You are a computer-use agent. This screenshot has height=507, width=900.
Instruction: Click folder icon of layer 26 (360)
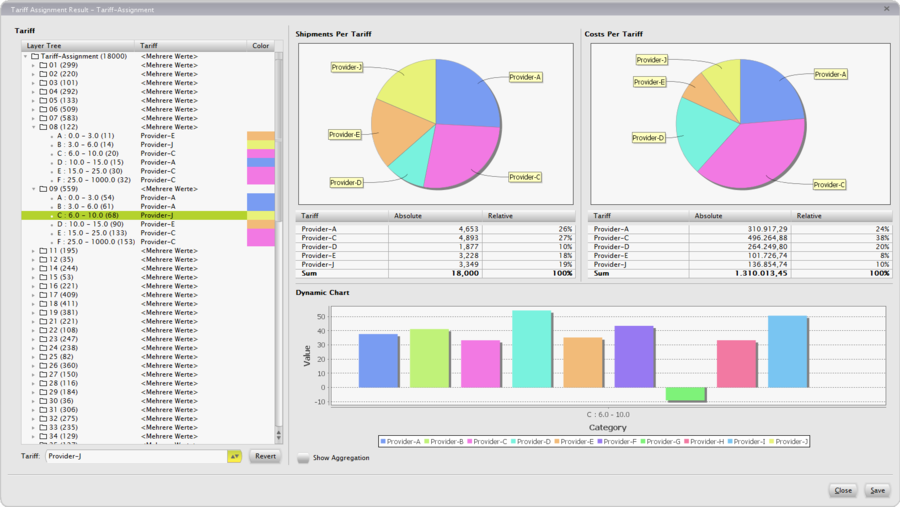pos(43,365)
